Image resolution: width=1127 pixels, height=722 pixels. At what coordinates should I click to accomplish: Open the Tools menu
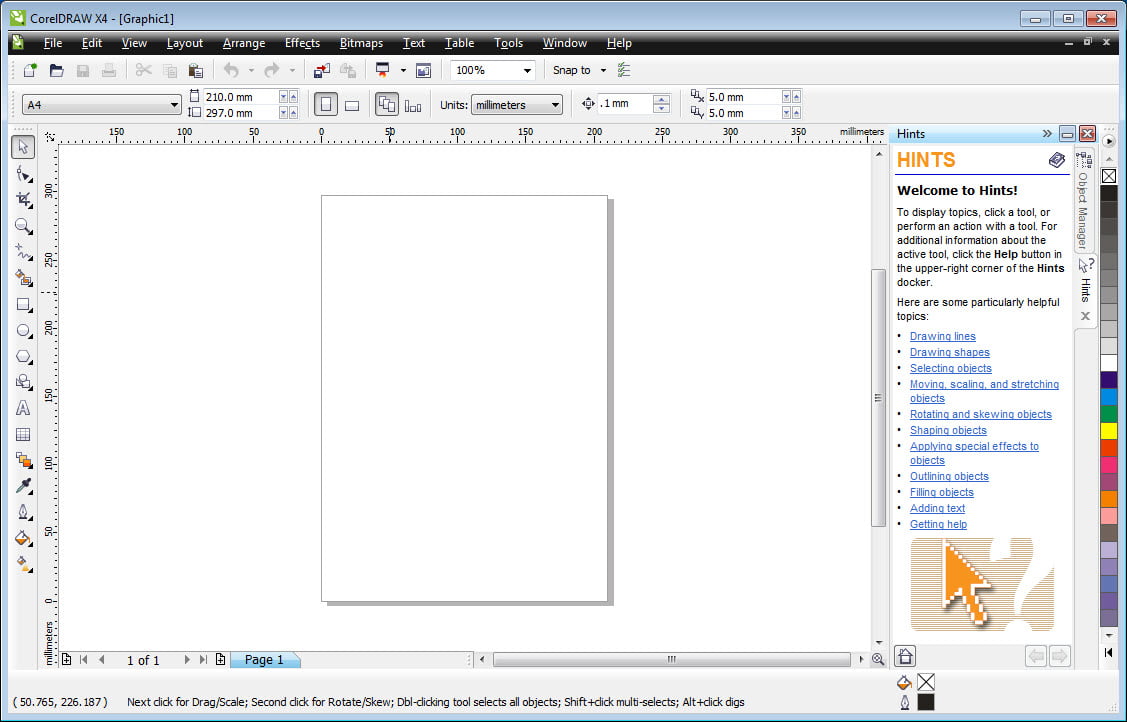(x=508, y=43)
